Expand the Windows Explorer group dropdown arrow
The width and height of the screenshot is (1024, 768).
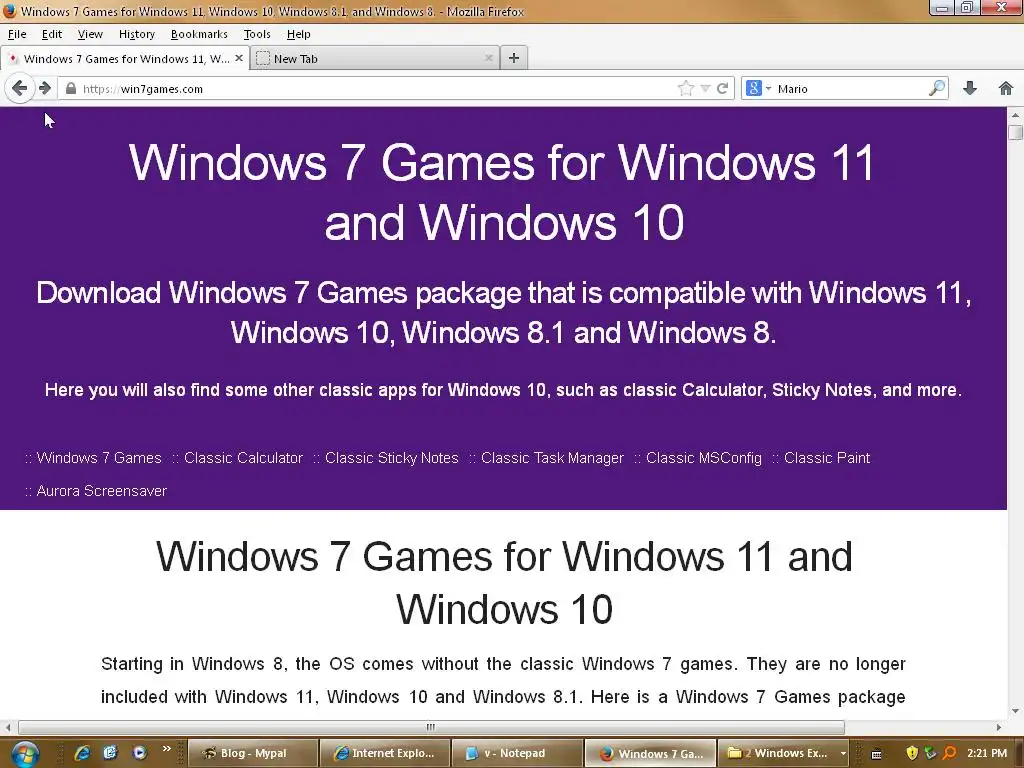(x=843, y=753)
